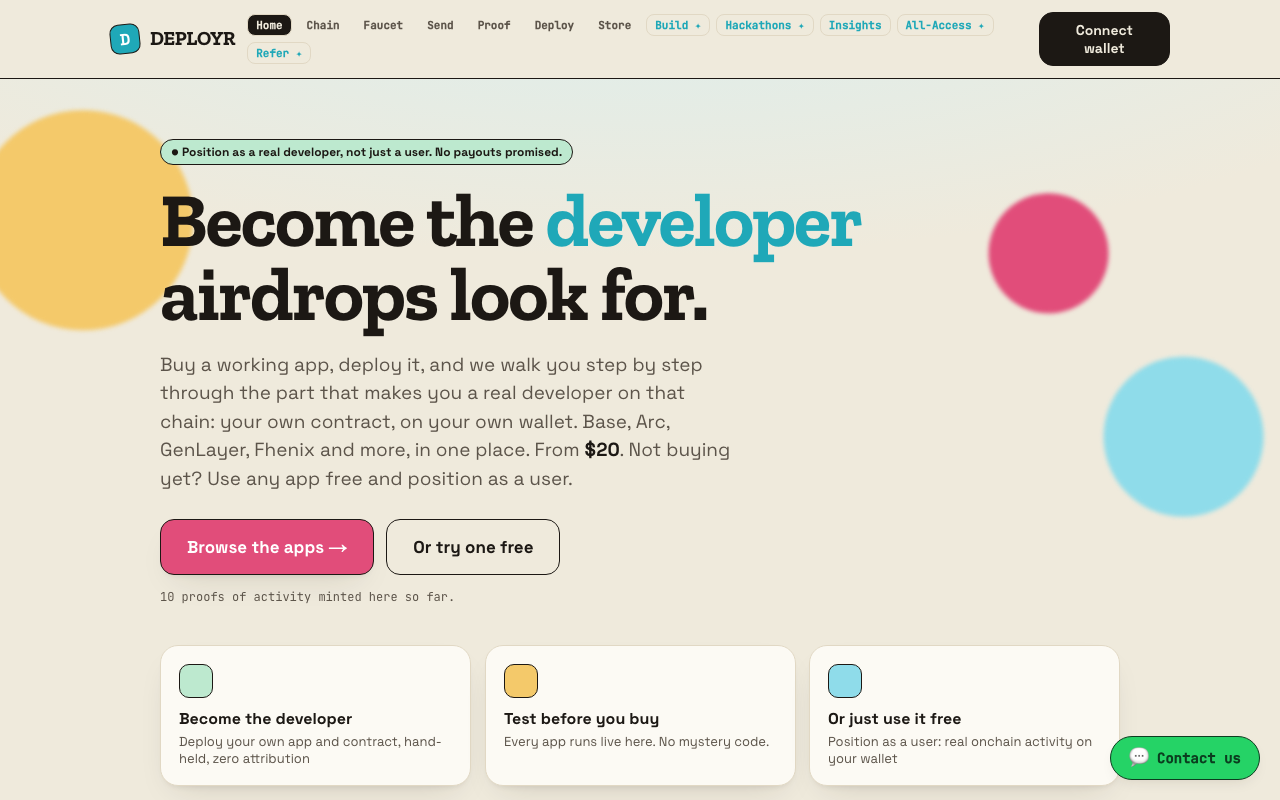Click the bold $20 price text

pyautogui.click(x=602, y=450)
